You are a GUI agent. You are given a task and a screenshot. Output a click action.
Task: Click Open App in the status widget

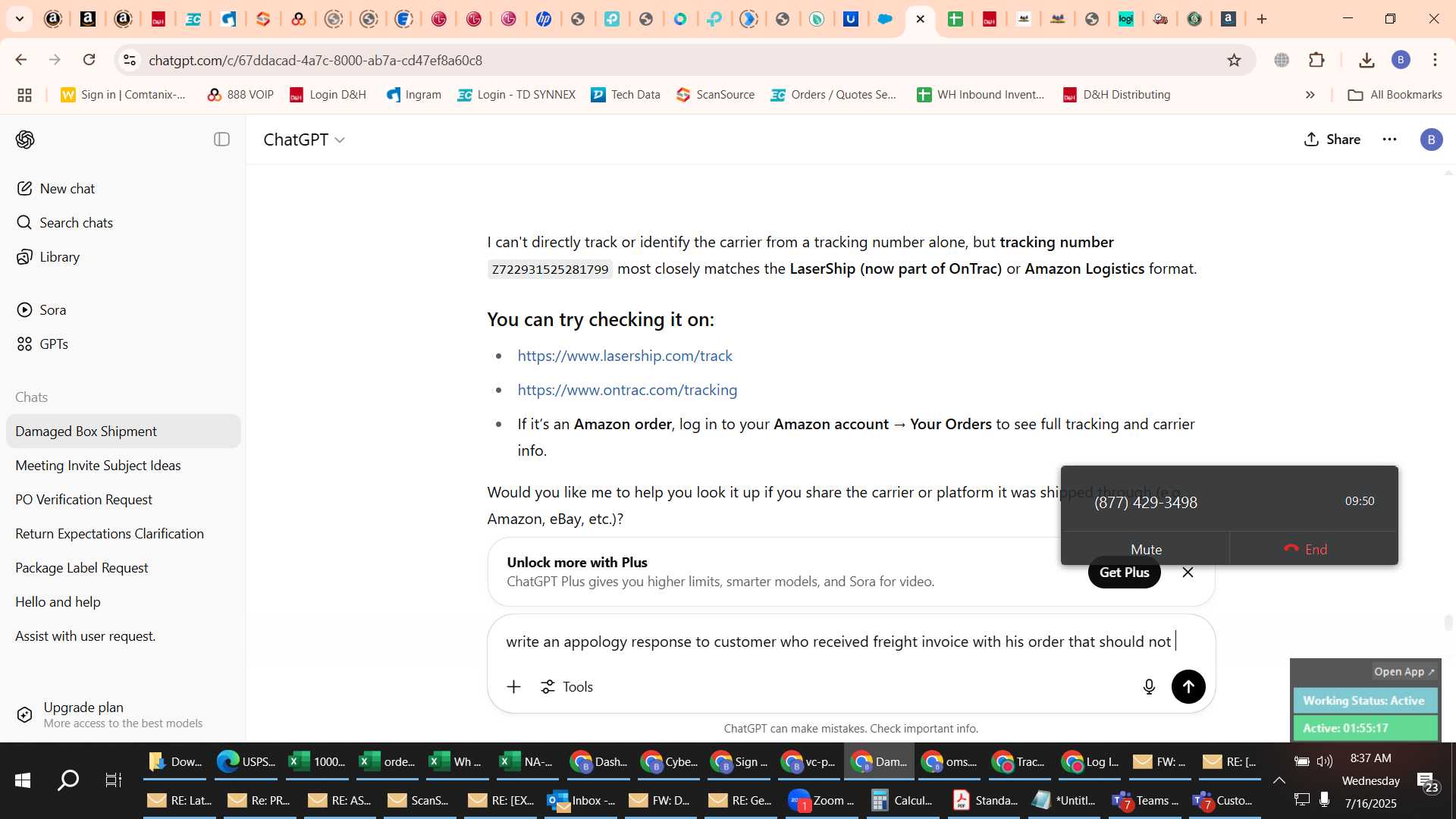coord(1404,672)
